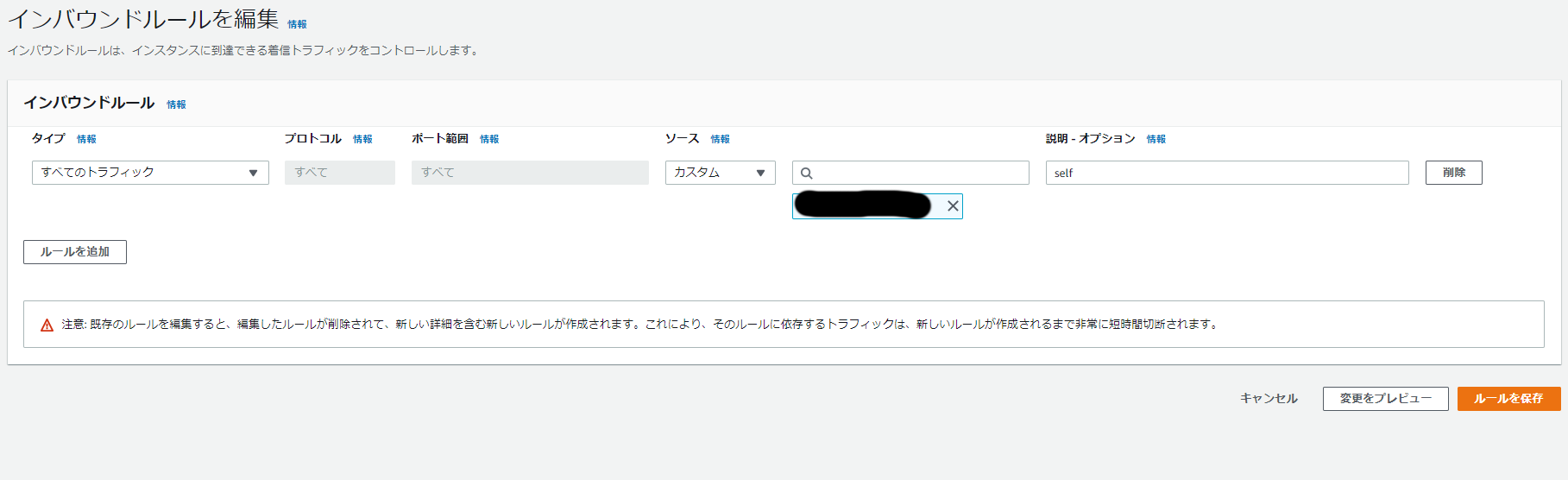The width and height of the screenshot is (1568, 480).
Task: Cancel editing with キャンセル
Action: (x=1269, y=399)
